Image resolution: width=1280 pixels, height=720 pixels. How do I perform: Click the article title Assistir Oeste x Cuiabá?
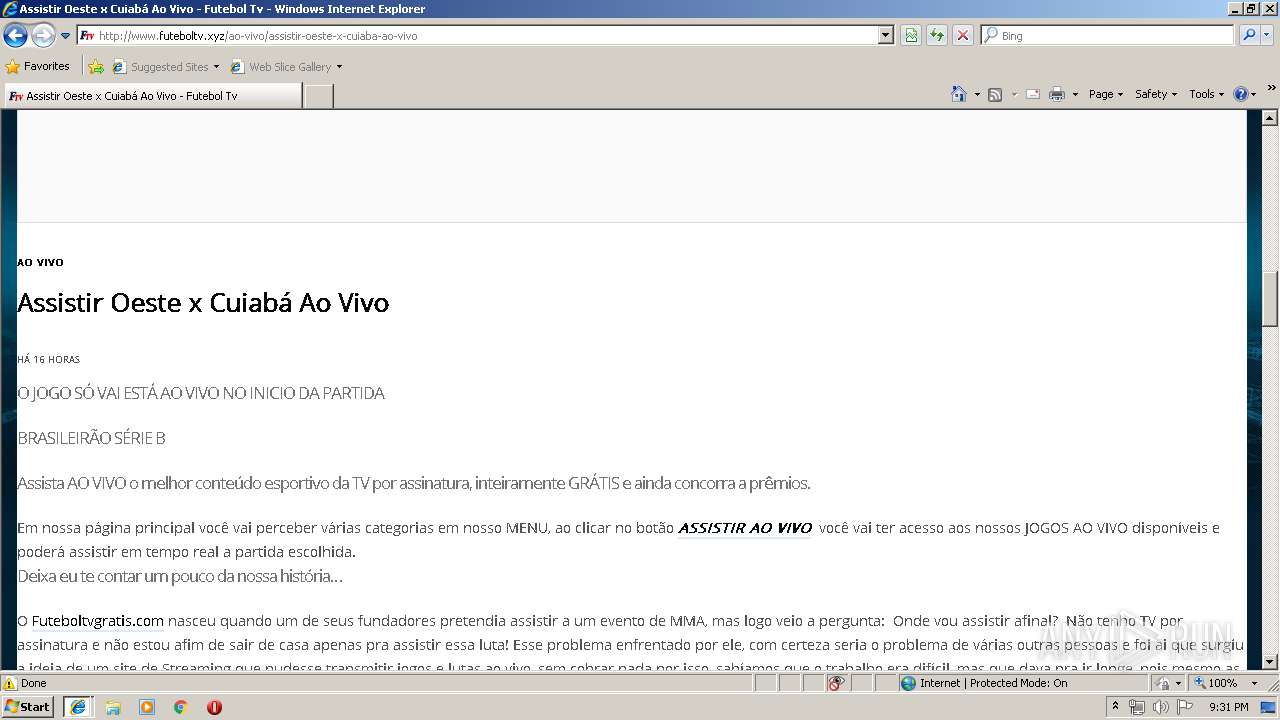pos(203,303)
